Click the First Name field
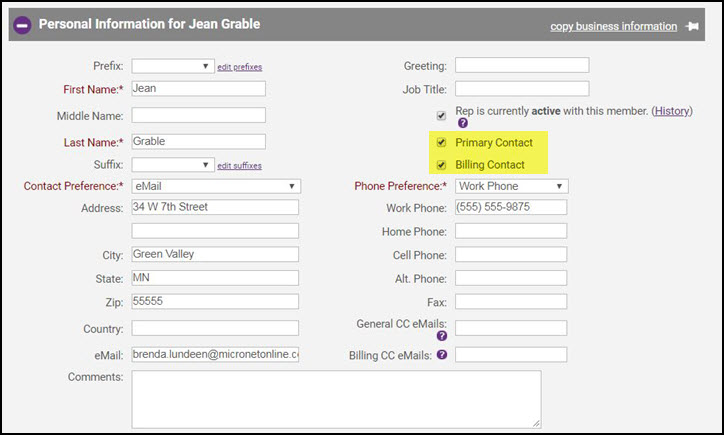 click(x=198, y=88)
